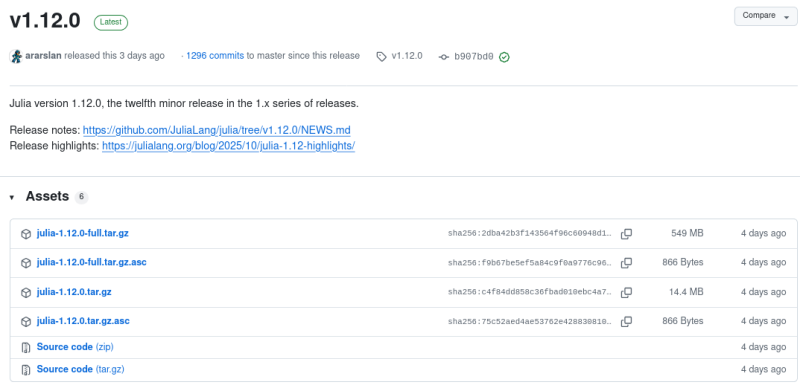
Task: Download julia-1.12.0-full.tar.gz.asc
Action: coord(91,262)
